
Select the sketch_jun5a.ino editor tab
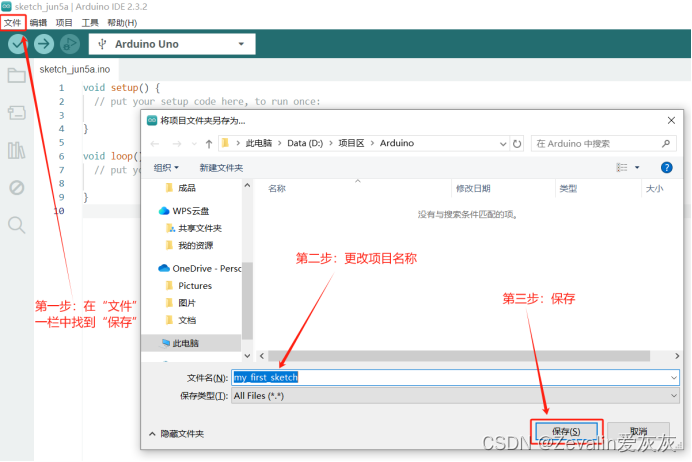point(75,69)
